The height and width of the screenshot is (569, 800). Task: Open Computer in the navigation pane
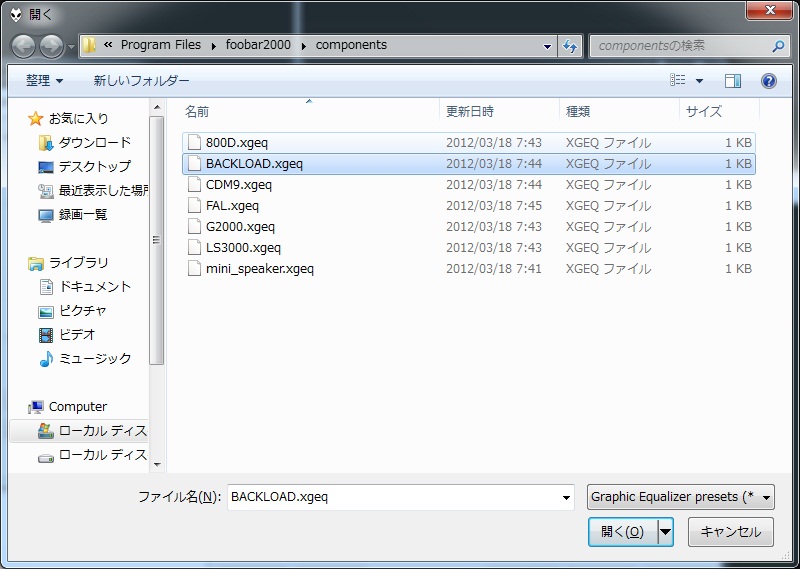pos(78,407)
